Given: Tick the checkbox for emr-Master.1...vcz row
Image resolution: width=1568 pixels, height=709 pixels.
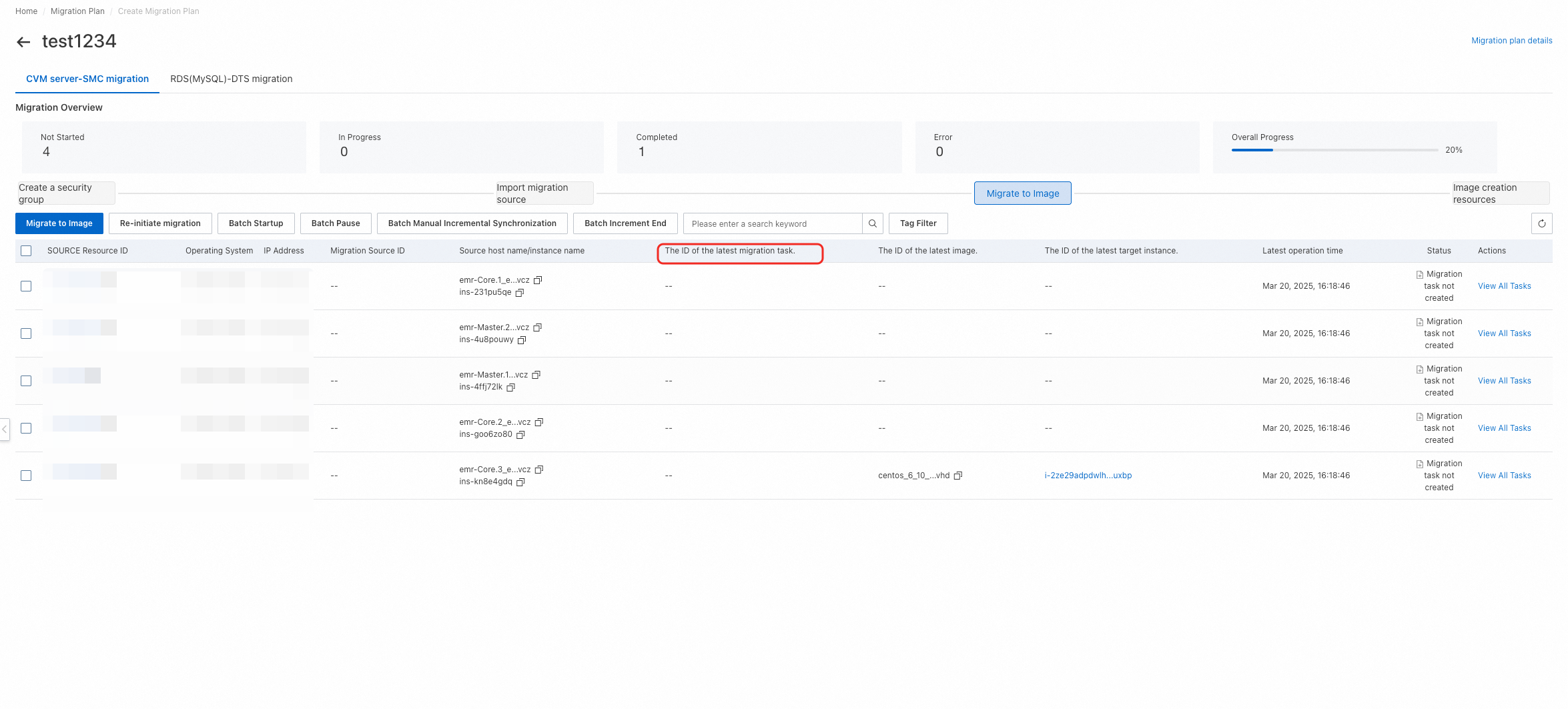Looking at the screenshot, I should tap(26, 381).
